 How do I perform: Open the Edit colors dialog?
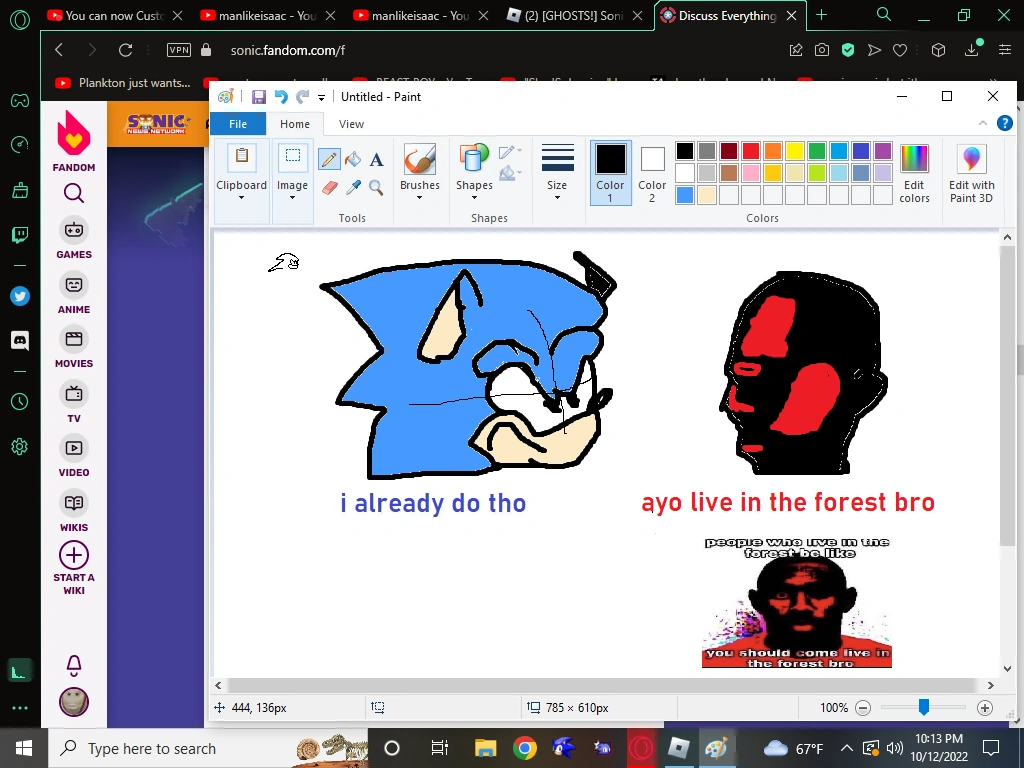914,172
